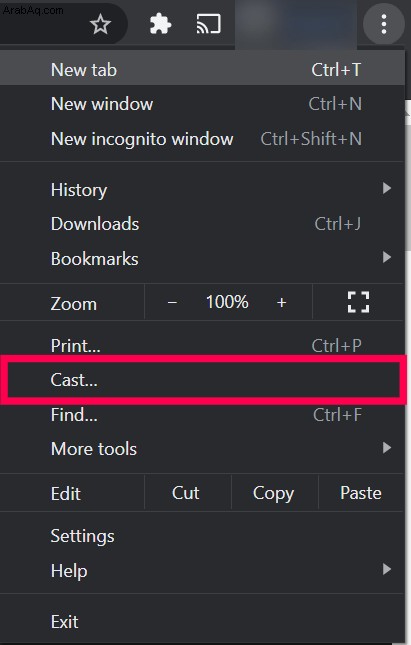411x645 pixels.
Task: Click the Cast media router toolbar icon
Action: click(209, 24)
